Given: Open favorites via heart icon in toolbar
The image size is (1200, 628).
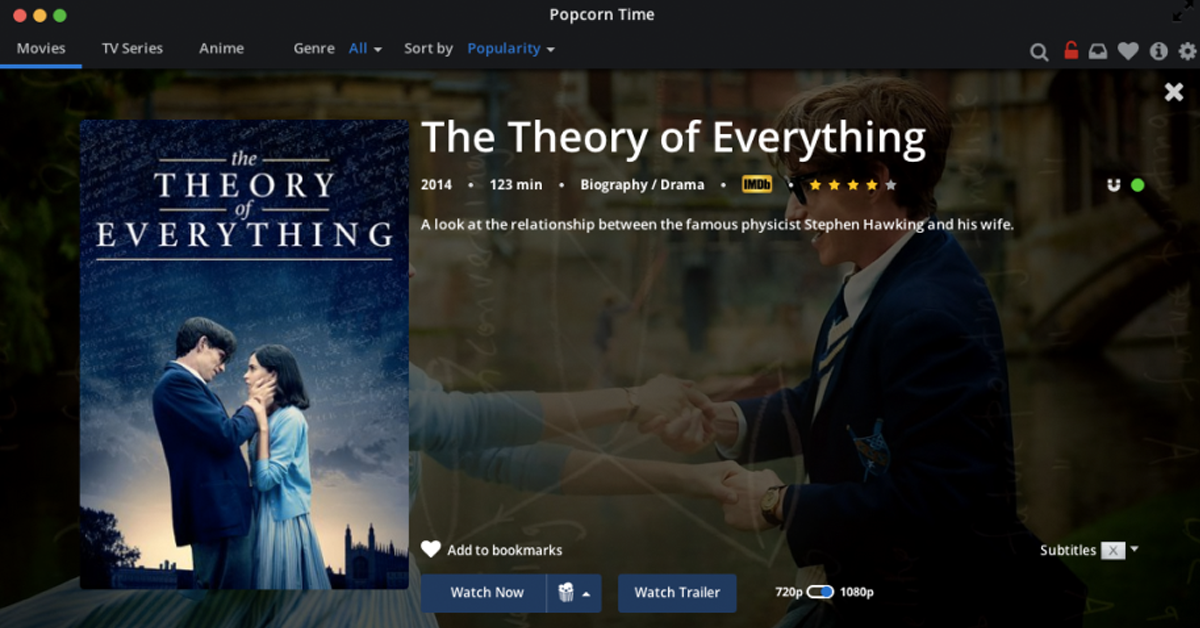Looking at the screenshot, I should [x=1128, y=51].
